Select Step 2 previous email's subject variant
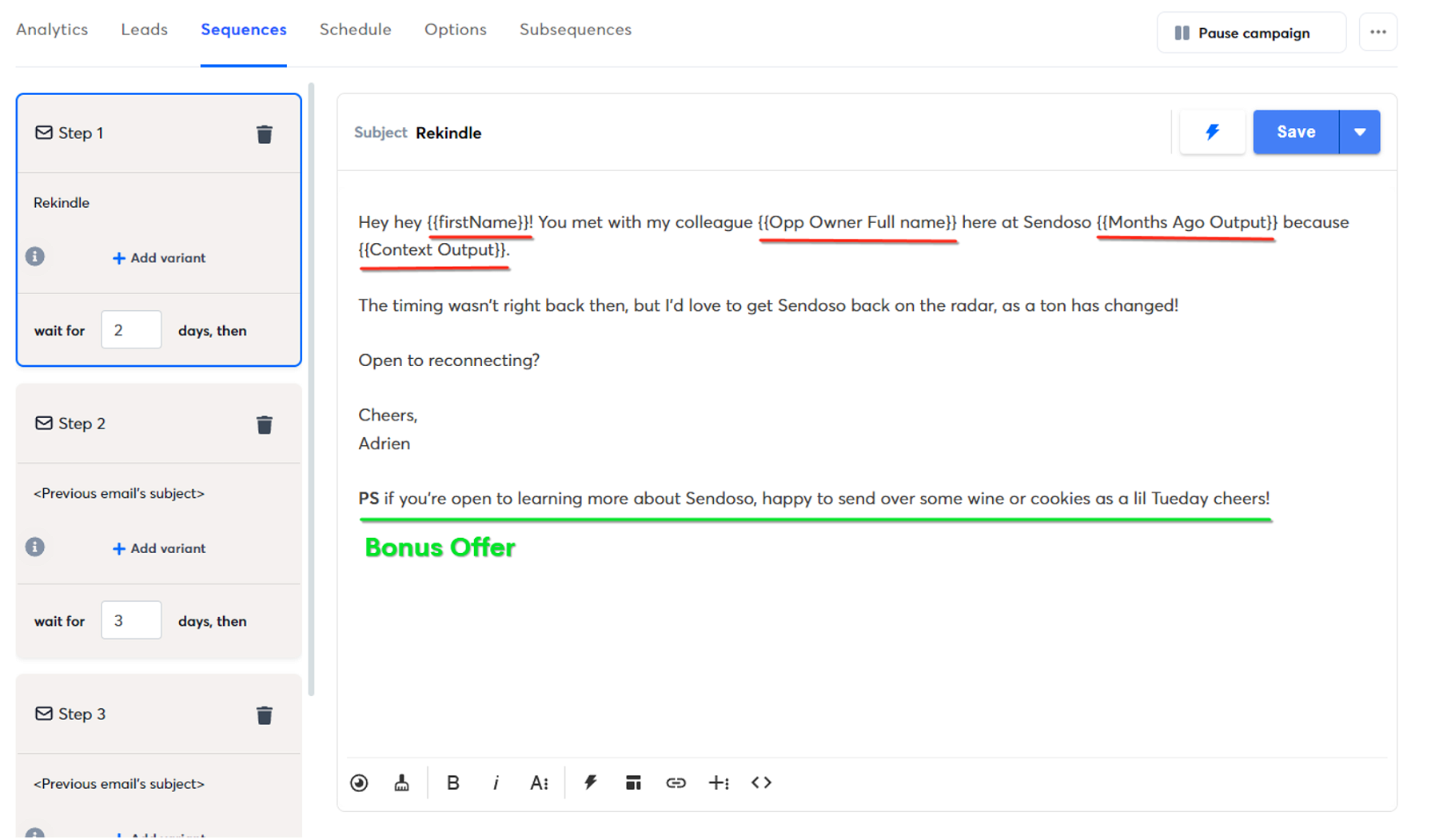 (x=119, y=493)
